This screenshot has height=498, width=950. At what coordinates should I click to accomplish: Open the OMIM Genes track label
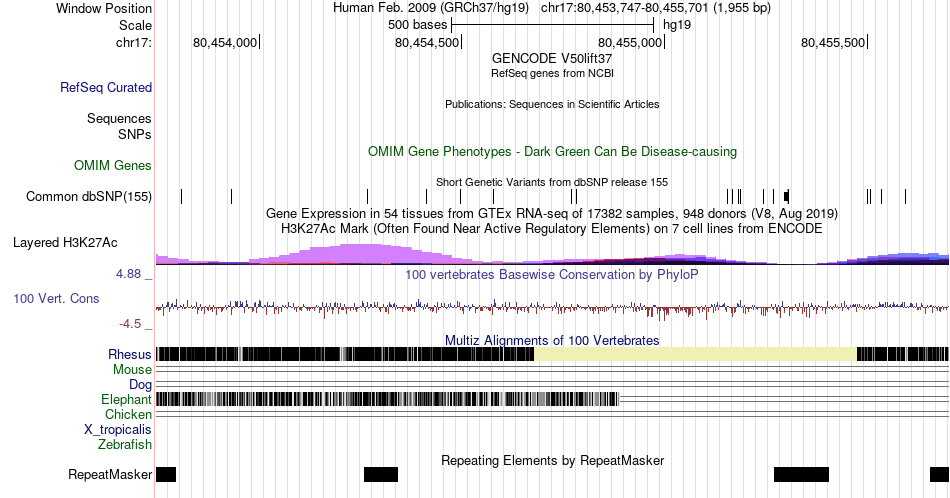pos(113,165)
